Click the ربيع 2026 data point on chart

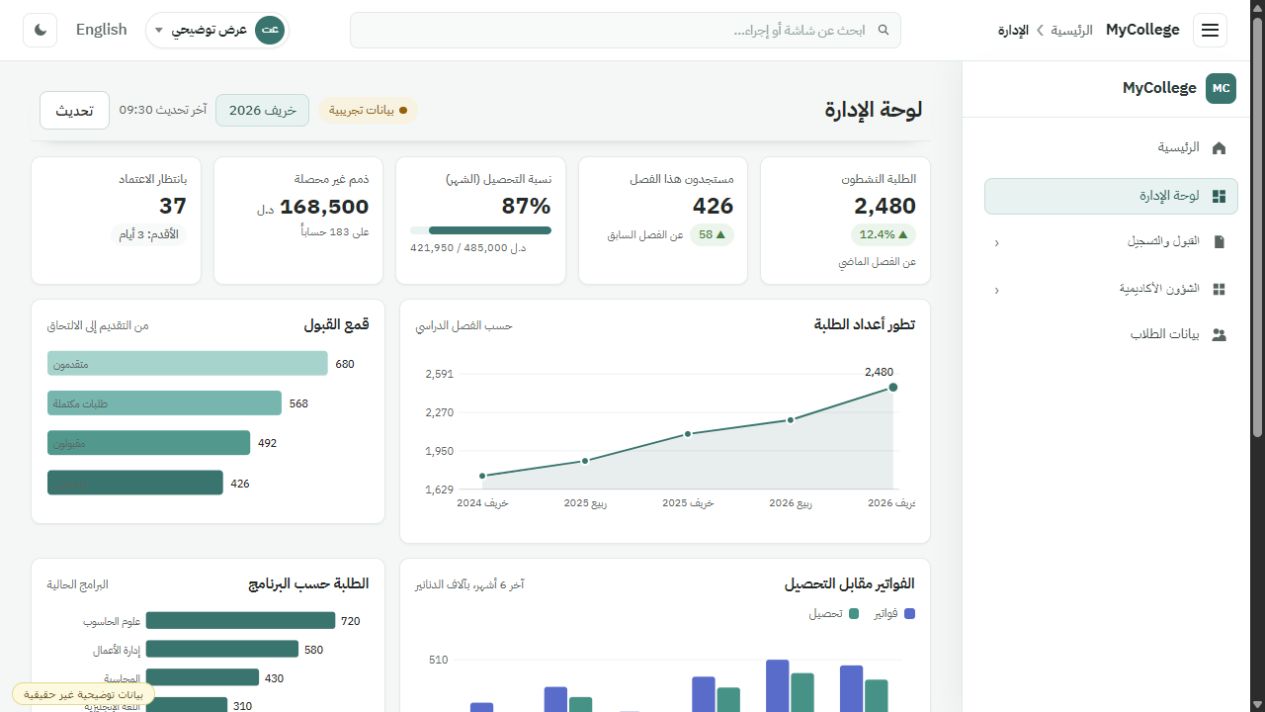tap(790, 420)
